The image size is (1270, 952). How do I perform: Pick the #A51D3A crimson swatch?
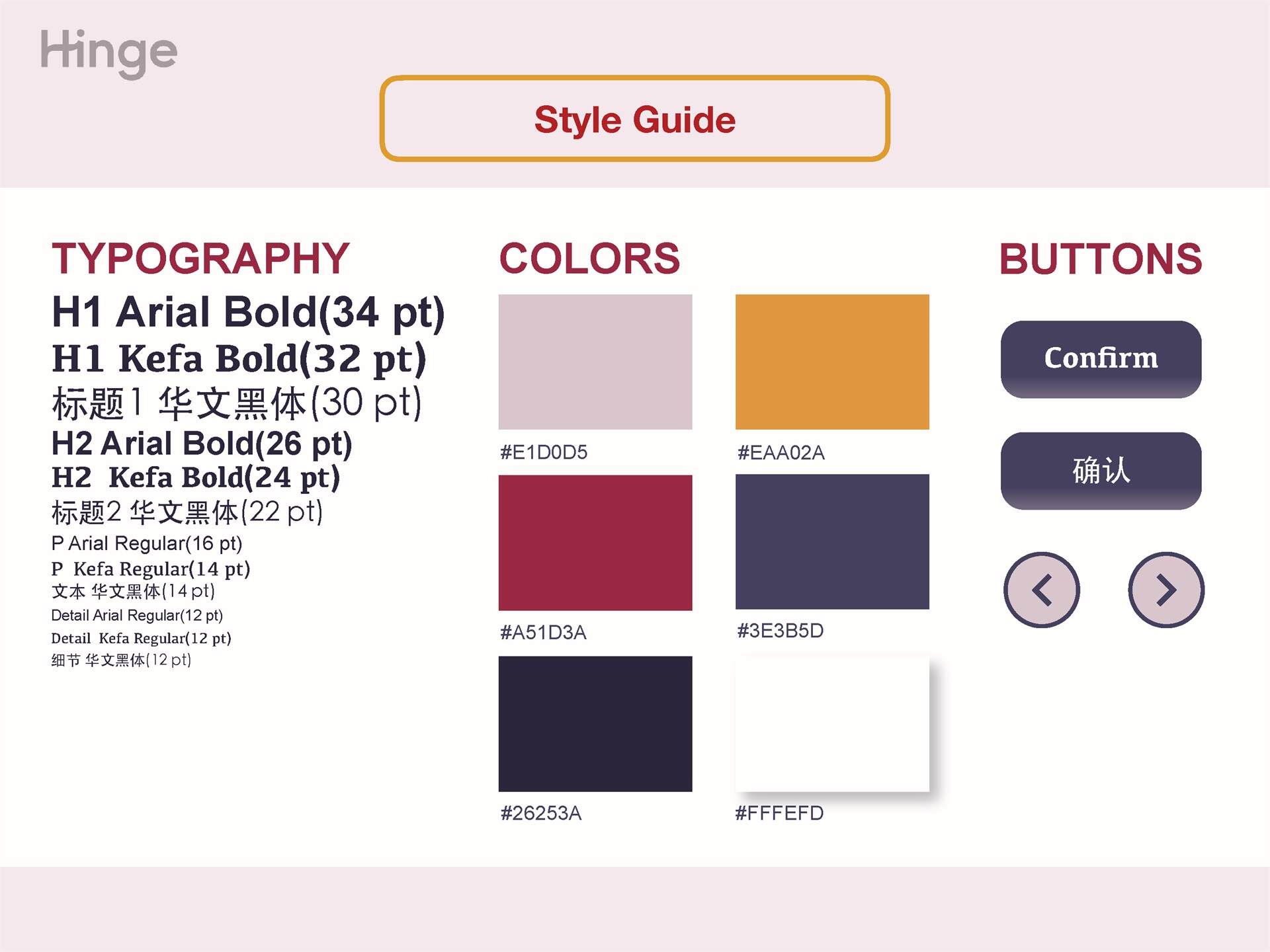click(595, 542)
